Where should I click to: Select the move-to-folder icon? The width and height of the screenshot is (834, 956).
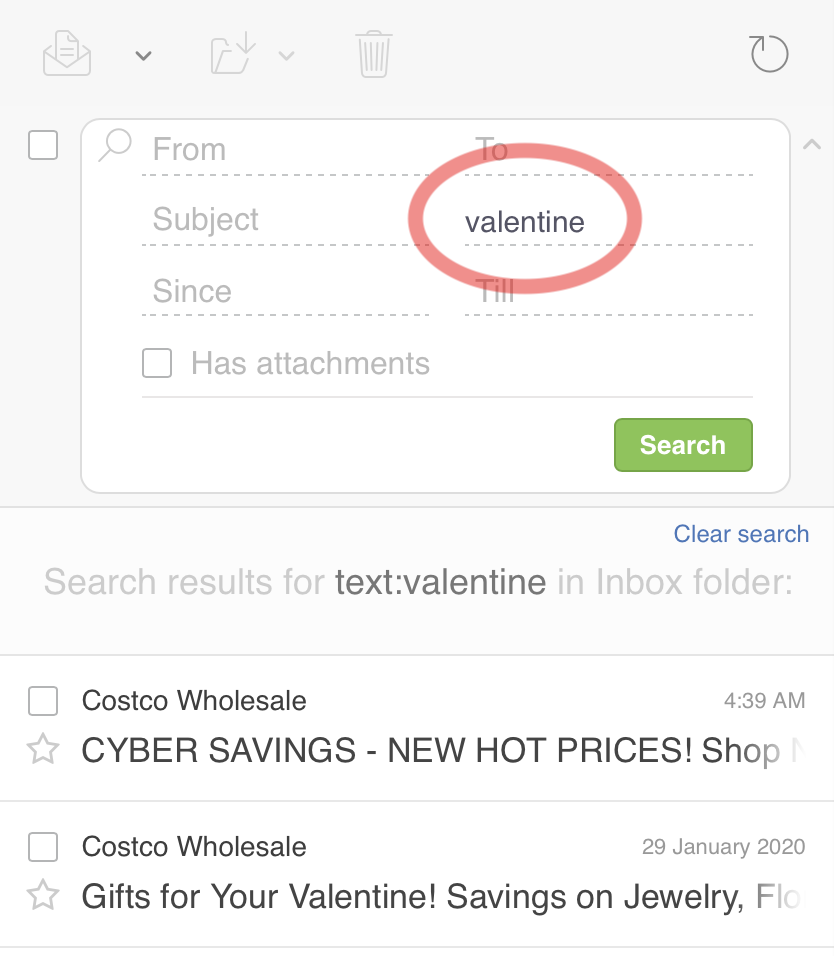[x=230, y=54]
